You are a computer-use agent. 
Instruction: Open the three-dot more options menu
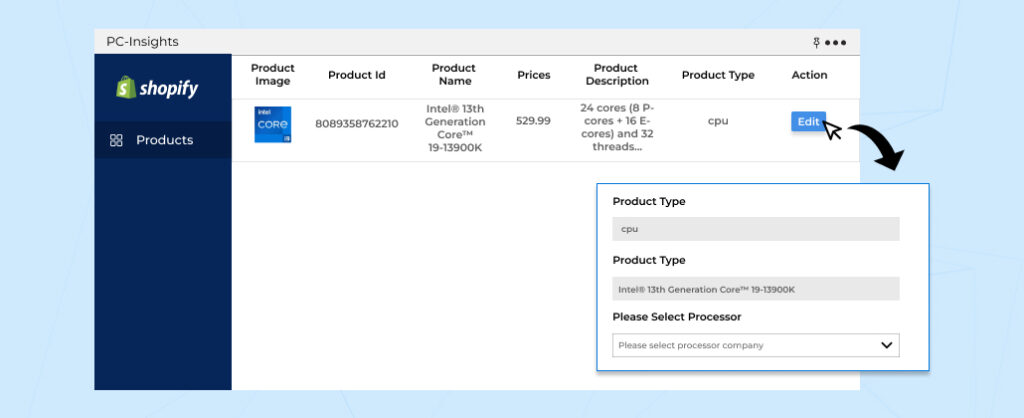[836, 42]
